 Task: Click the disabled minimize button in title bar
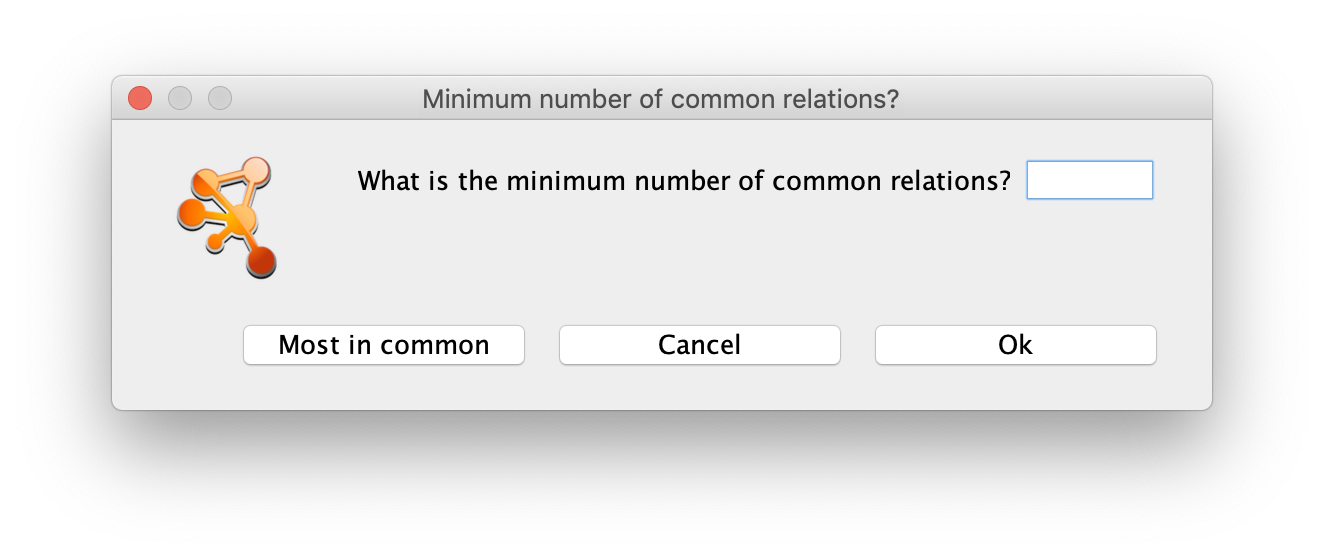[x=180, y=98]
